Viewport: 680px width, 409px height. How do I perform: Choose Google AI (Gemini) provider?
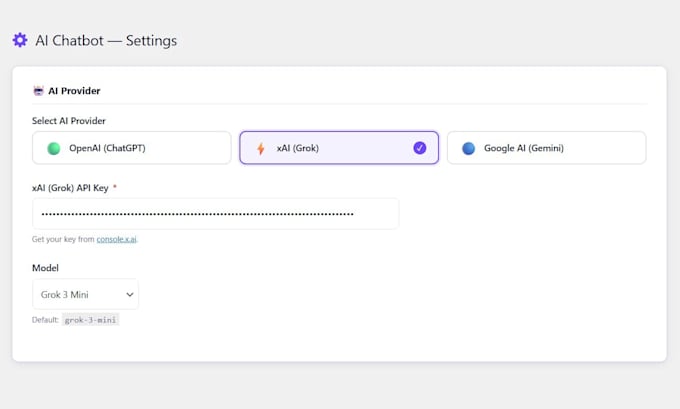[x=546, y=148]
